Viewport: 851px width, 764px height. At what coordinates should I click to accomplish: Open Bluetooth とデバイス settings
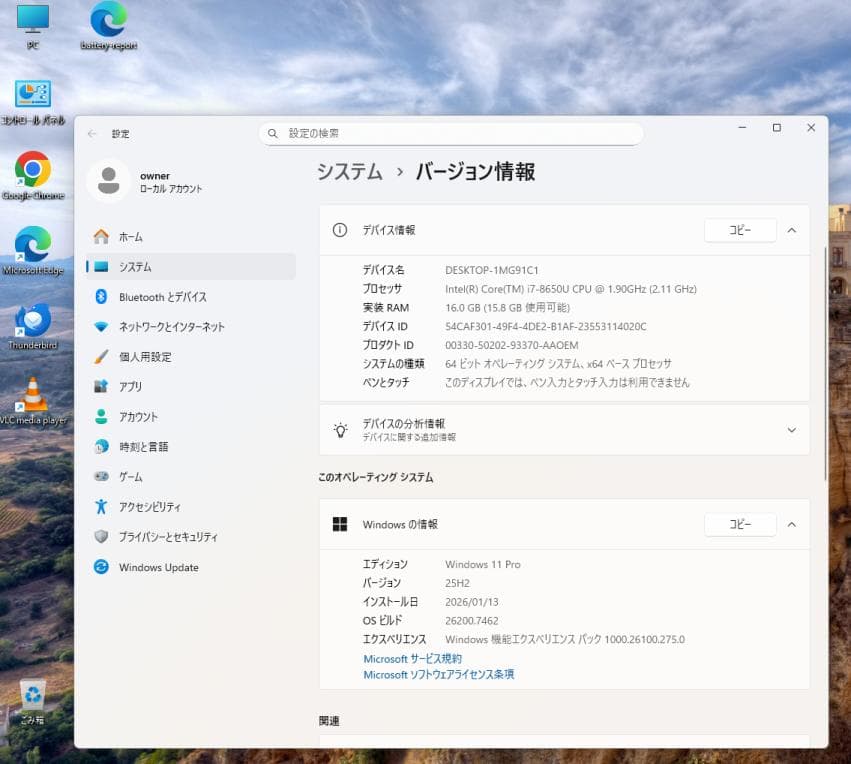(191, 297)
